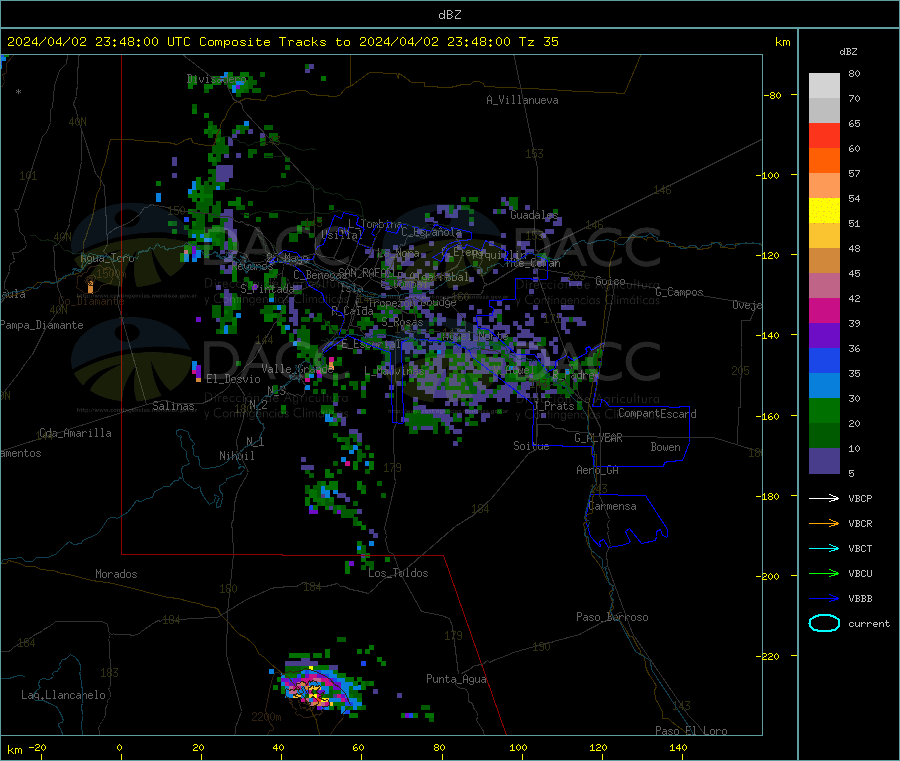Click the 'Punta_Agua' map label
The height and width of the screenshot is (761, 900).
pos(456,679)
